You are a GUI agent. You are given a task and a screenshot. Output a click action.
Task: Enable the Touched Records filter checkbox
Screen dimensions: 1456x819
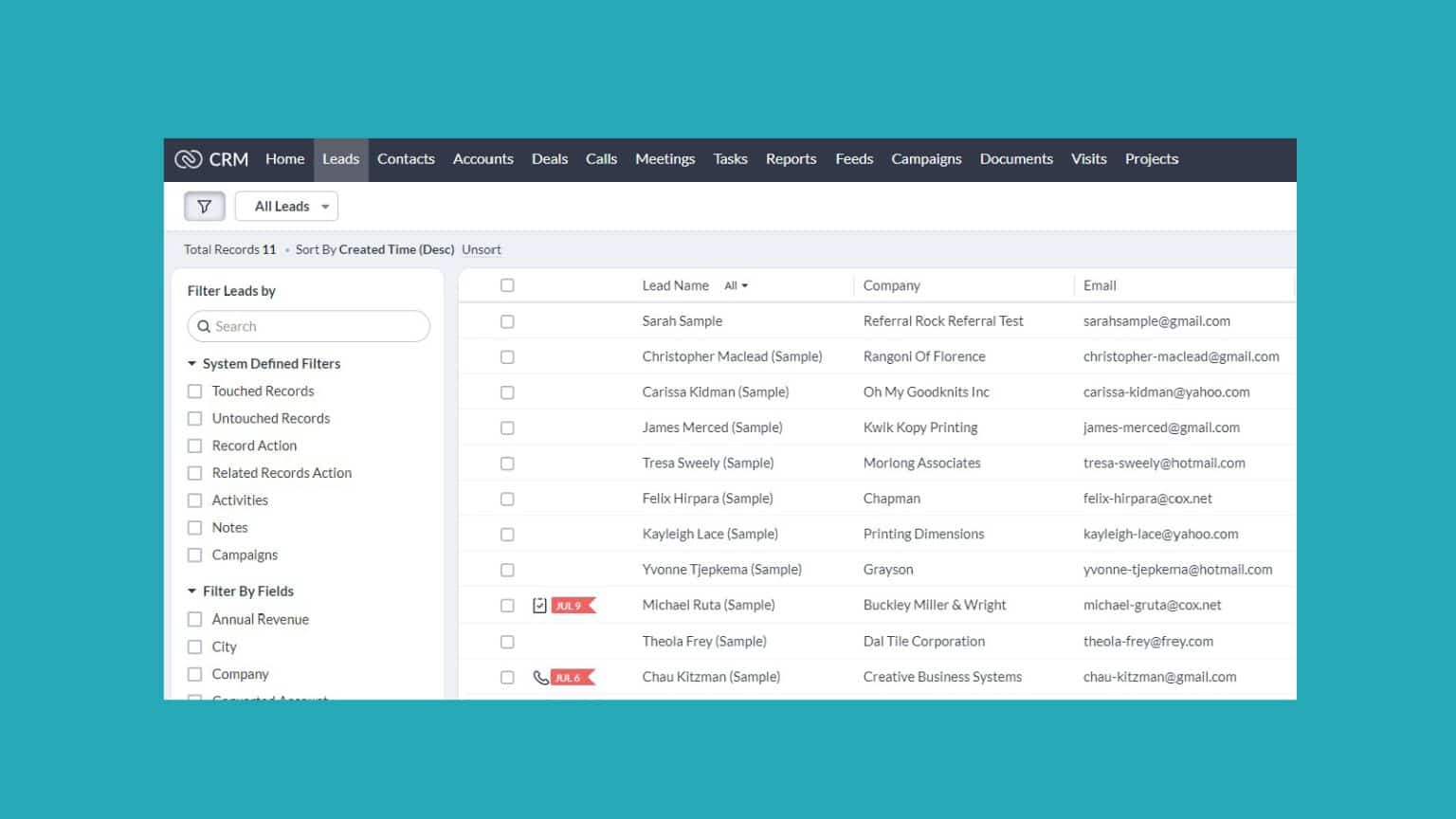pos(194,391)
